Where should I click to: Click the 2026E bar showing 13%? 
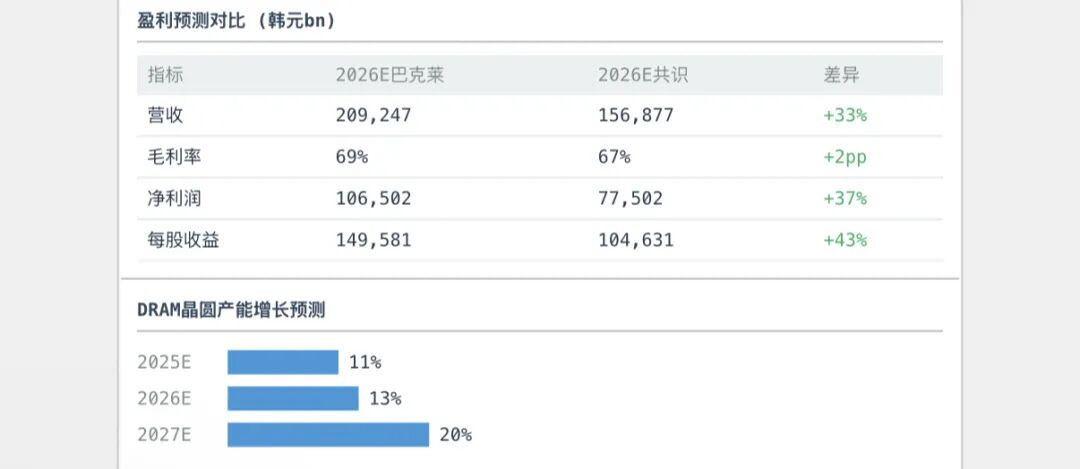coord(293,398)
